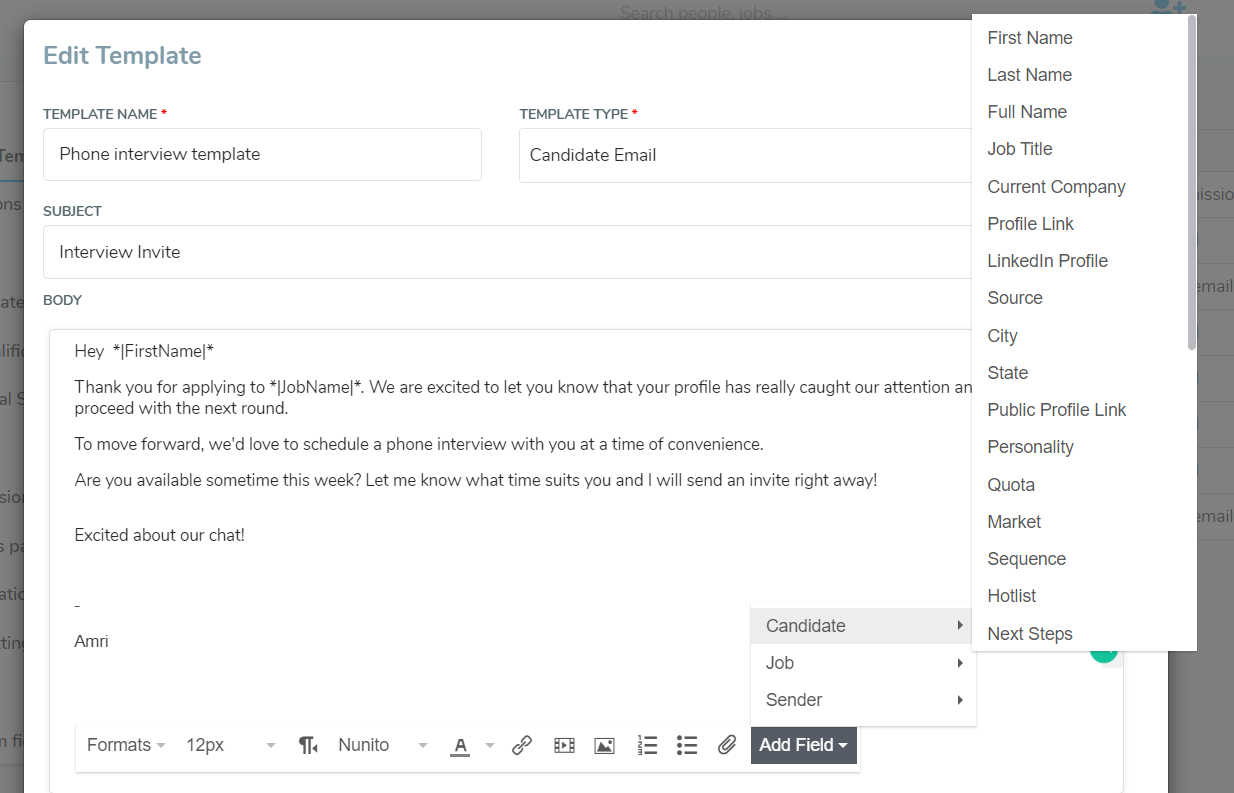Expand the text color picker arrow
Image resolution: width=1234 pixels, height=793 pixels.
(490, 745)
